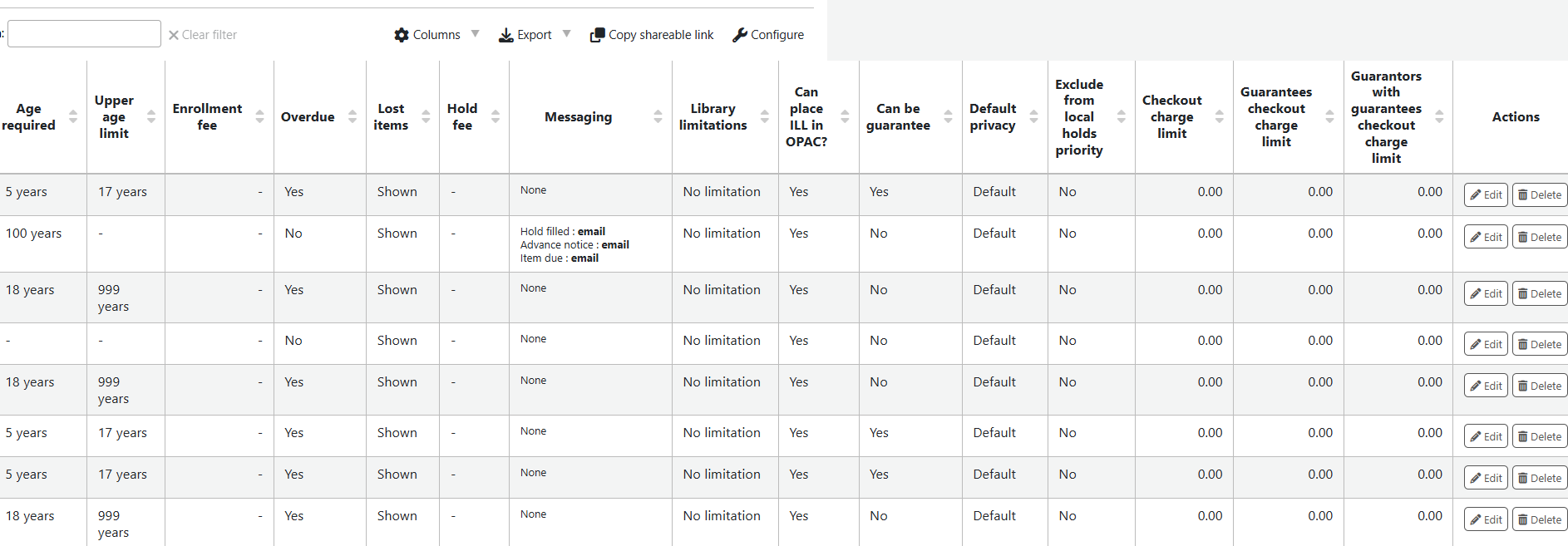This screenshot has height=546, width=1568.
Task: Sort by Can be guarantee arrows
Action: (949, 117)
